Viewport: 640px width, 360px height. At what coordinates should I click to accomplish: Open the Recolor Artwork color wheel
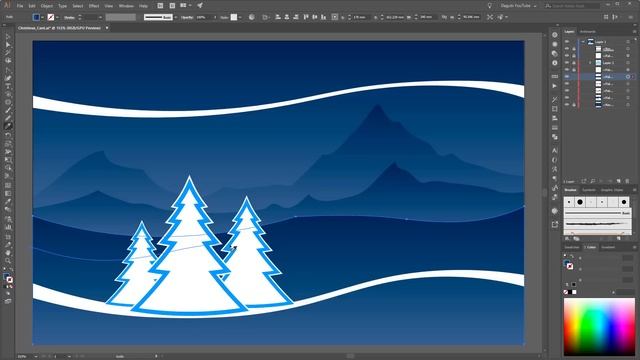[251, 17]
